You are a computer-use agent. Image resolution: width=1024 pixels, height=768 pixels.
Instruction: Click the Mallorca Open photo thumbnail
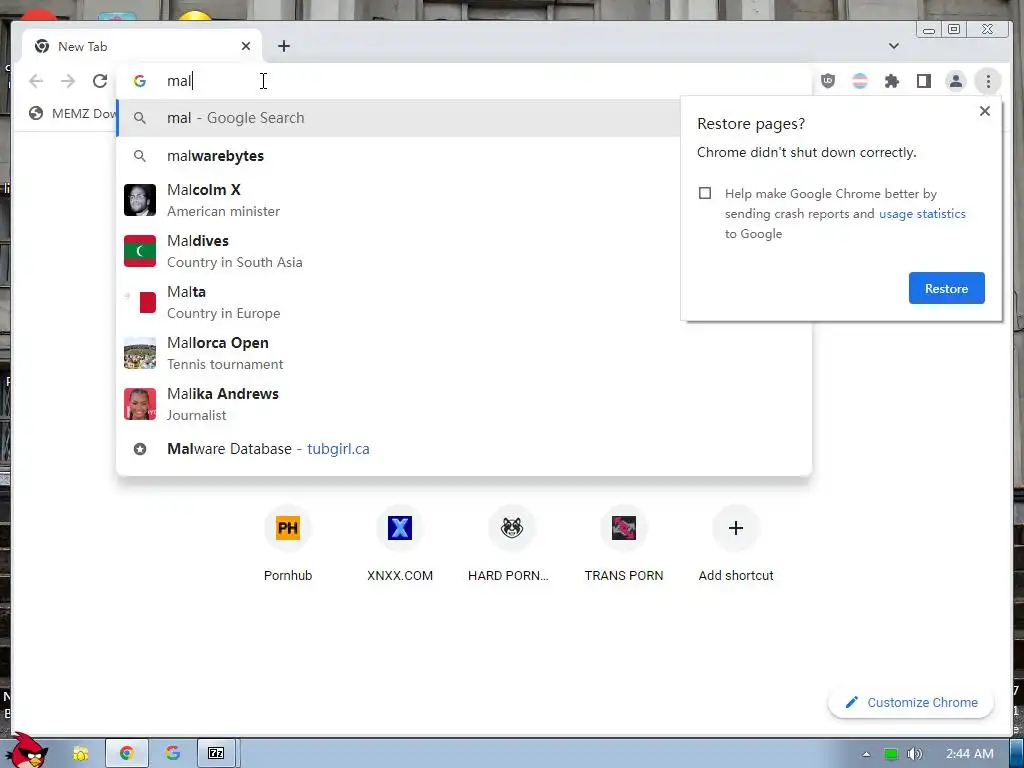pyautogui.click(x=140, y=353)
